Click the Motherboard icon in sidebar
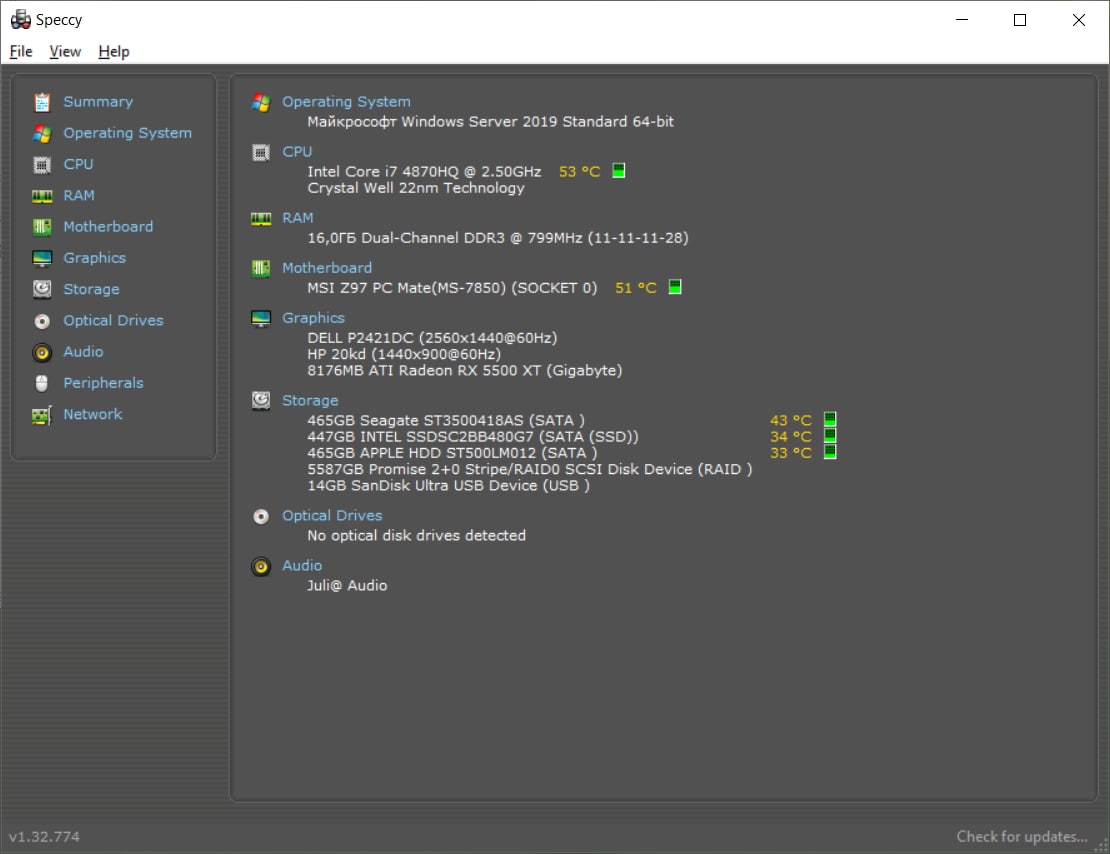1110x854 pixels. pyautogui.click(x=42, y=227)
